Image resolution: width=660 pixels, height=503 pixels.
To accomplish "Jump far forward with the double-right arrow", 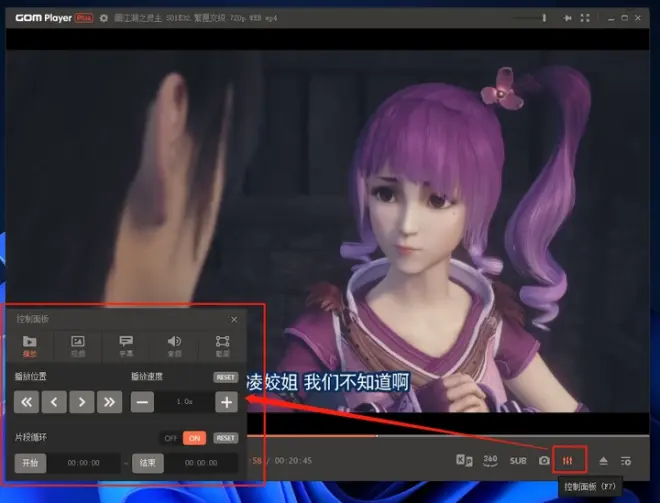I will coord(109,402).
